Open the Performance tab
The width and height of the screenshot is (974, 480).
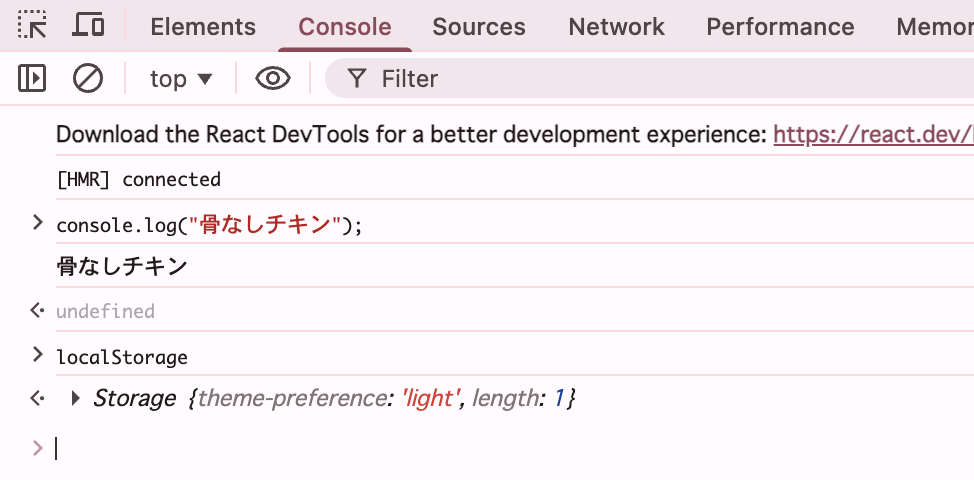[780, 27]
